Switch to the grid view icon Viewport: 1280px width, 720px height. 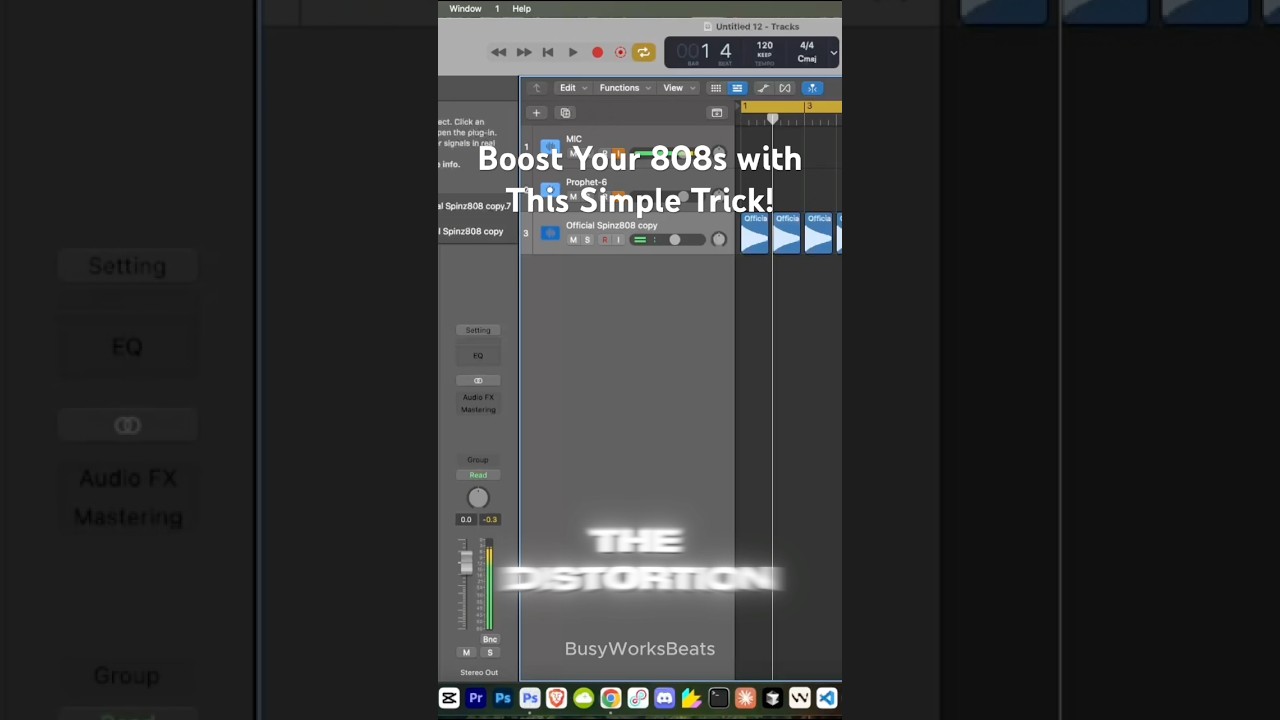716,88
